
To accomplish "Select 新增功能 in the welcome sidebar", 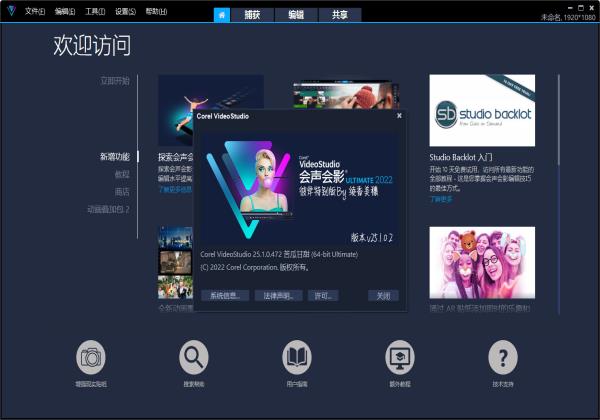I will click(x=115, y=156).
